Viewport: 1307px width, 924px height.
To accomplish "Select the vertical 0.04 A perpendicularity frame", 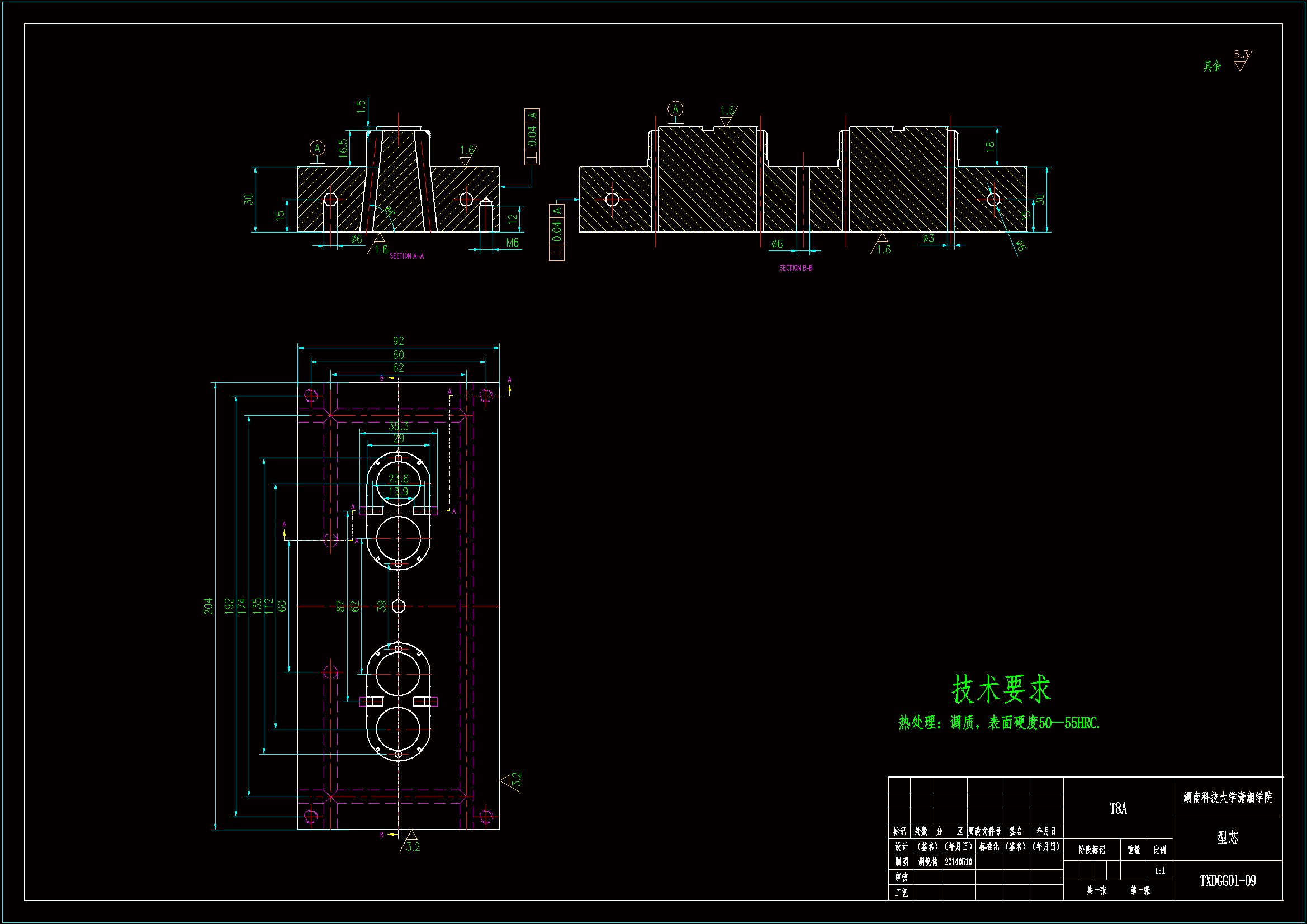I will click(532, 136).
